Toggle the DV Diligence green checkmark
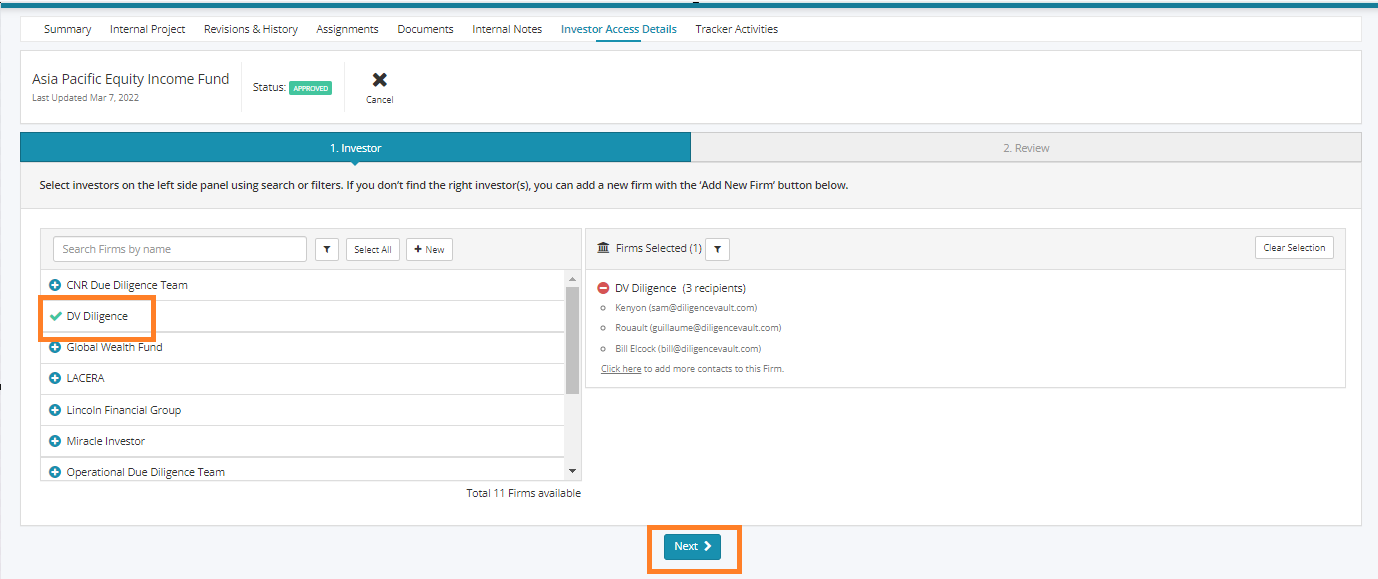This screenshot has width=1378, height=579. [x=55, y=316]
